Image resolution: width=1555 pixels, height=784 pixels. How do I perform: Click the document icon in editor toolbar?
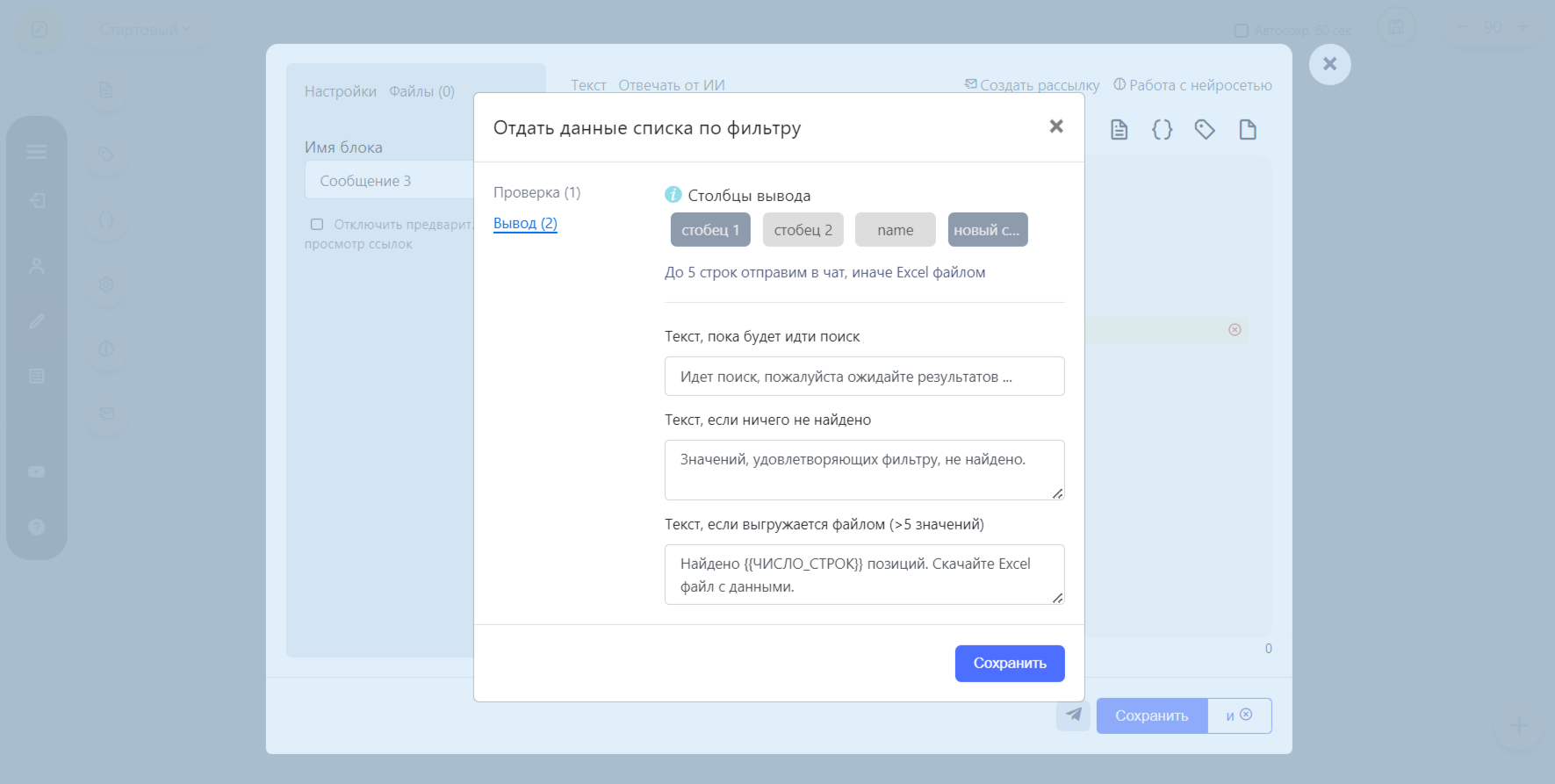coord(1119,130)
